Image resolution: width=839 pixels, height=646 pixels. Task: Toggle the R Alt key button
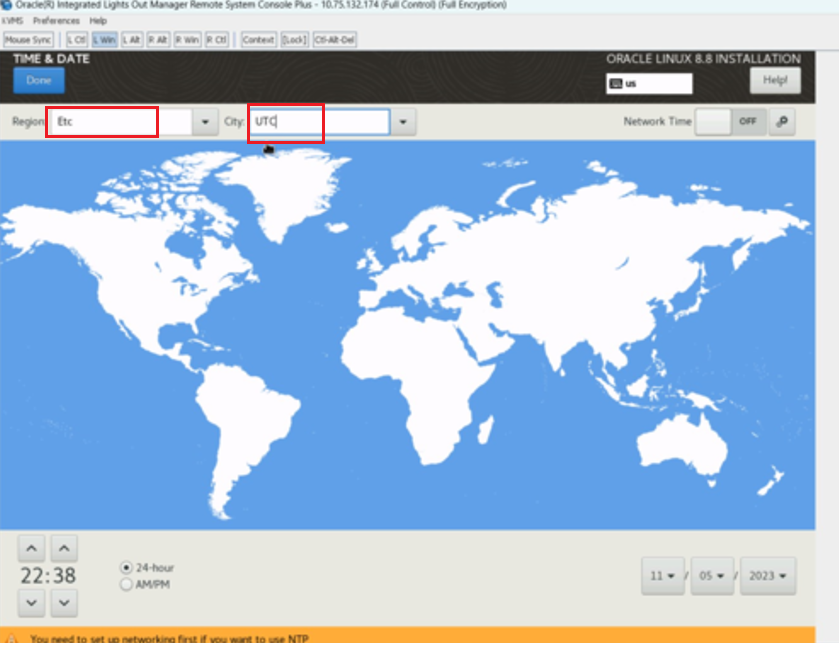(158, 40)
